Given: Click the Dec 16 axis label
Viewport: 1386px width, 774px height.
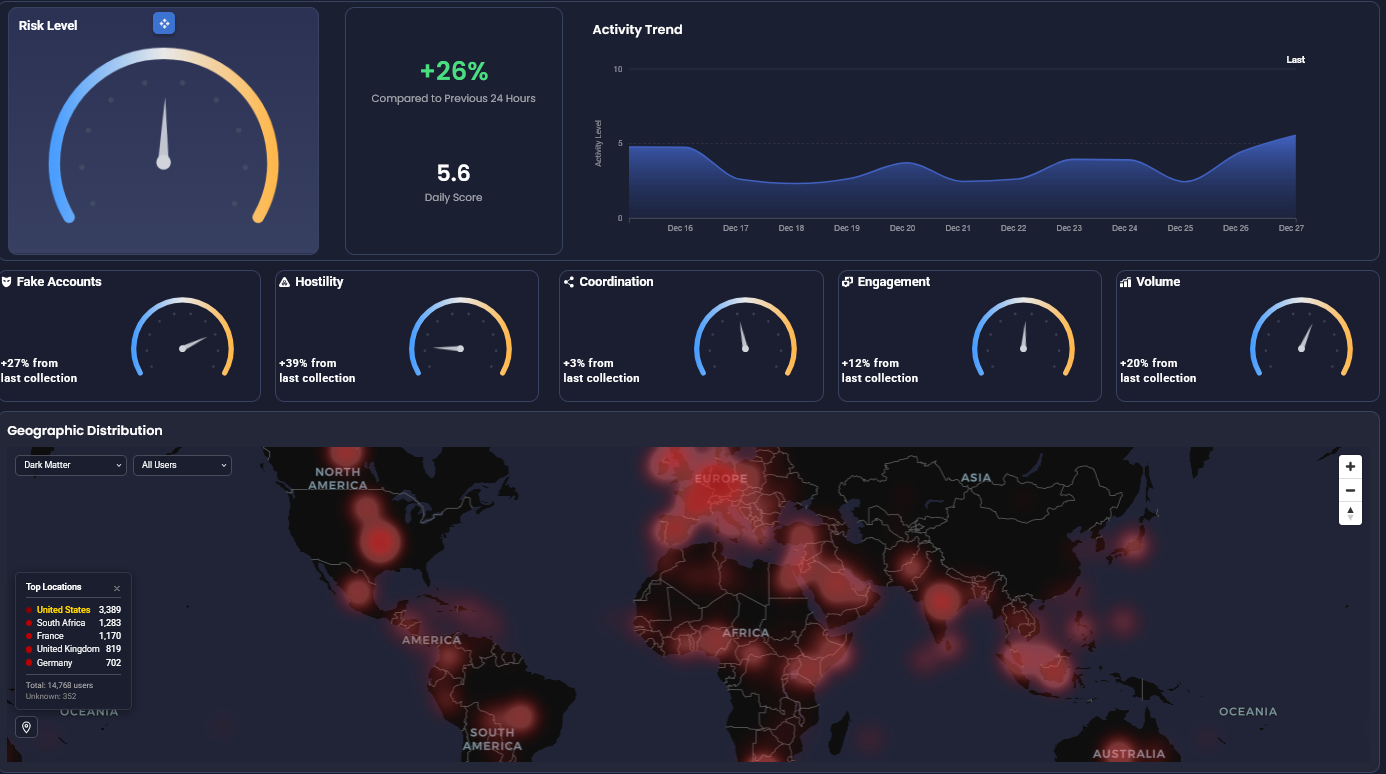Looking at the screenshot, I should pyautogui.click(x=680, y=229).
